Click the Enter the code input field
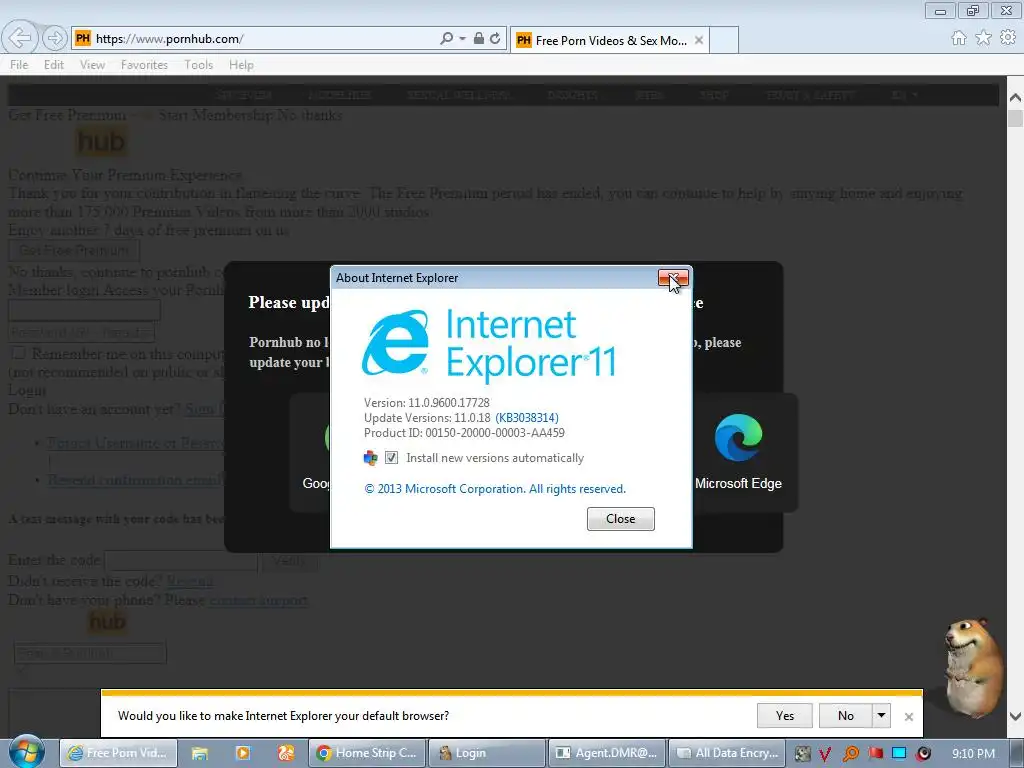1024x768 pixels. 182,560
